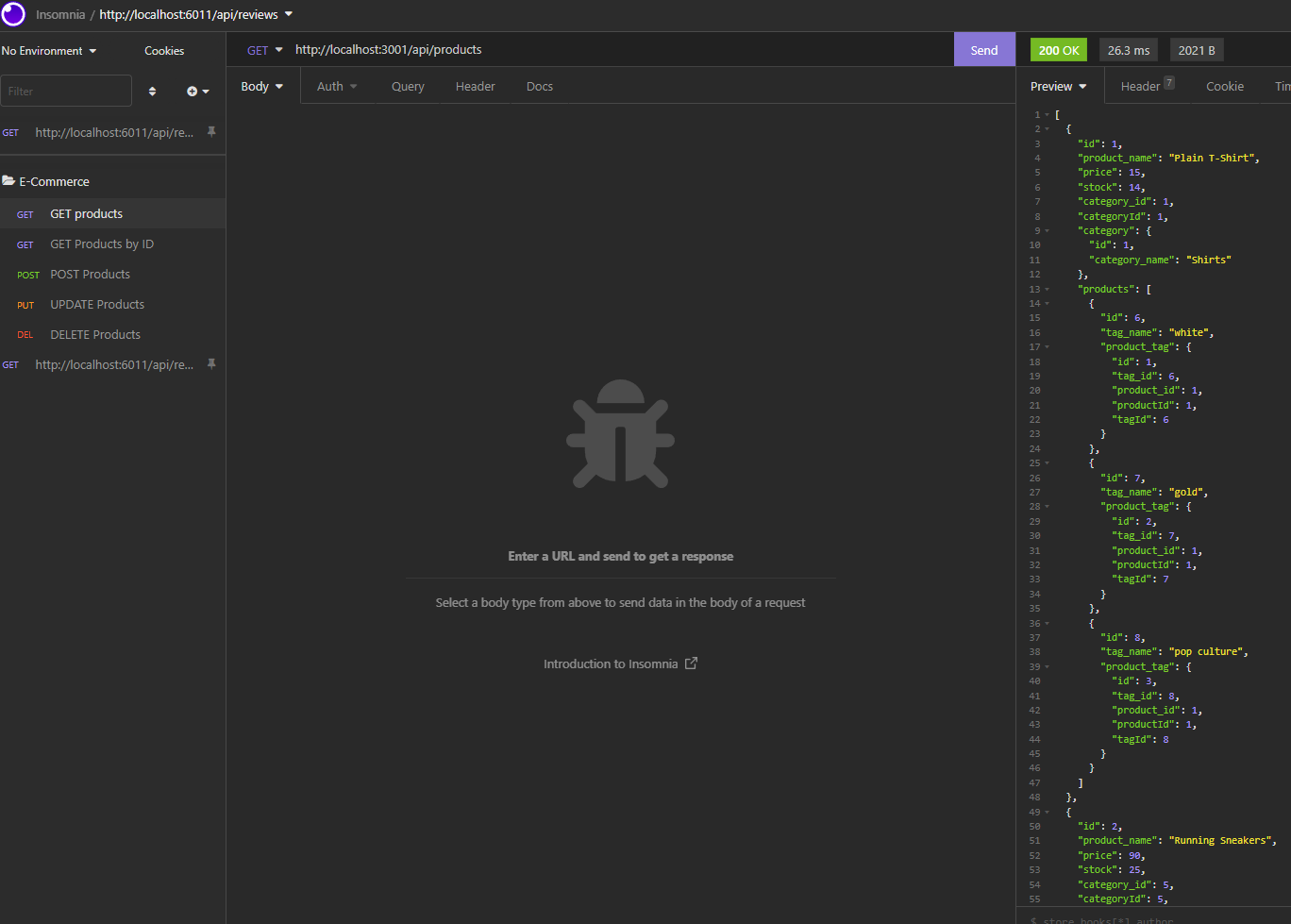Collapse JSON line 49 object fold arrow
Screen dimensions: 1291x924
coord(1047,812)
